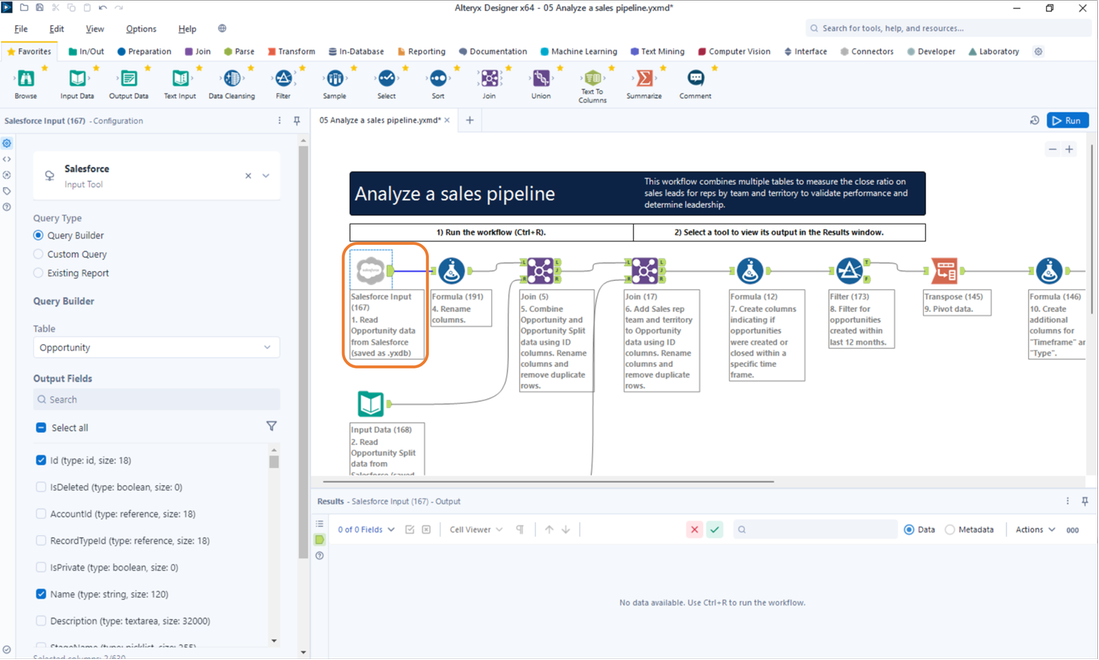The height and width of the screenshot is (660, 1099).
Task: Add a new workflow tab
Action: point(470,121)
